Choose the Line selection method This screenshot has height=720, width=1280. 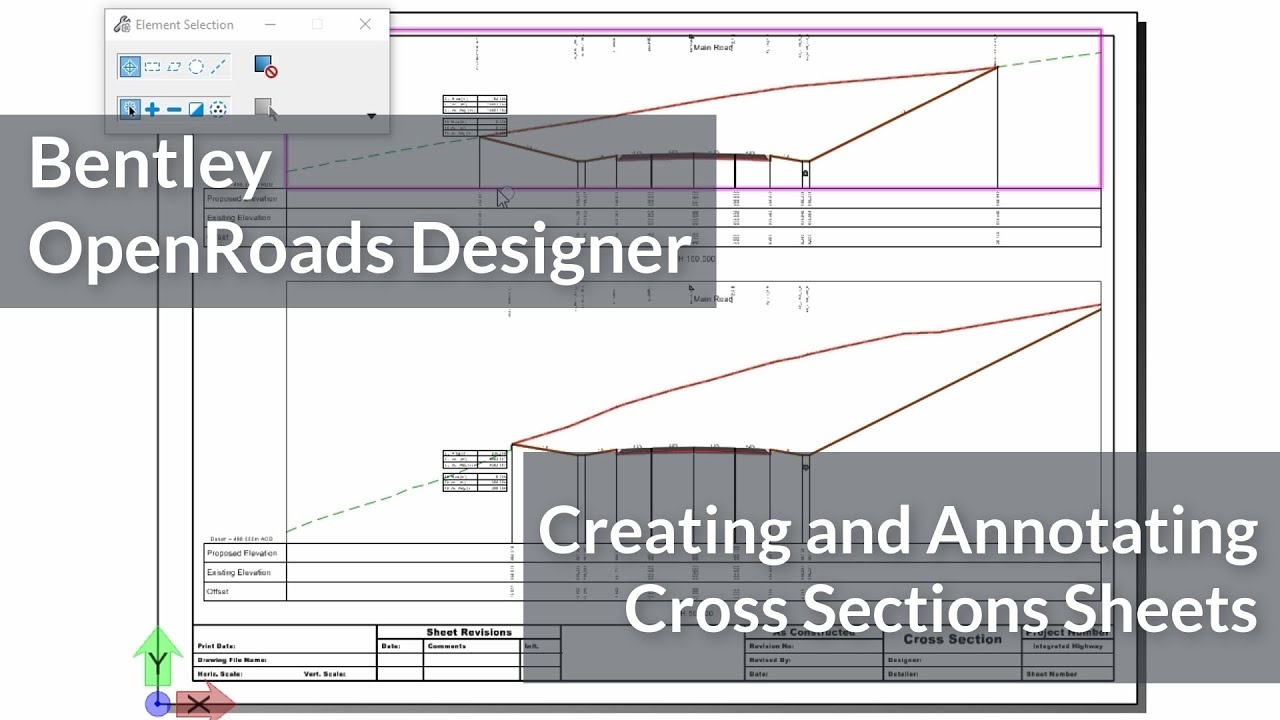coord(219,67)
